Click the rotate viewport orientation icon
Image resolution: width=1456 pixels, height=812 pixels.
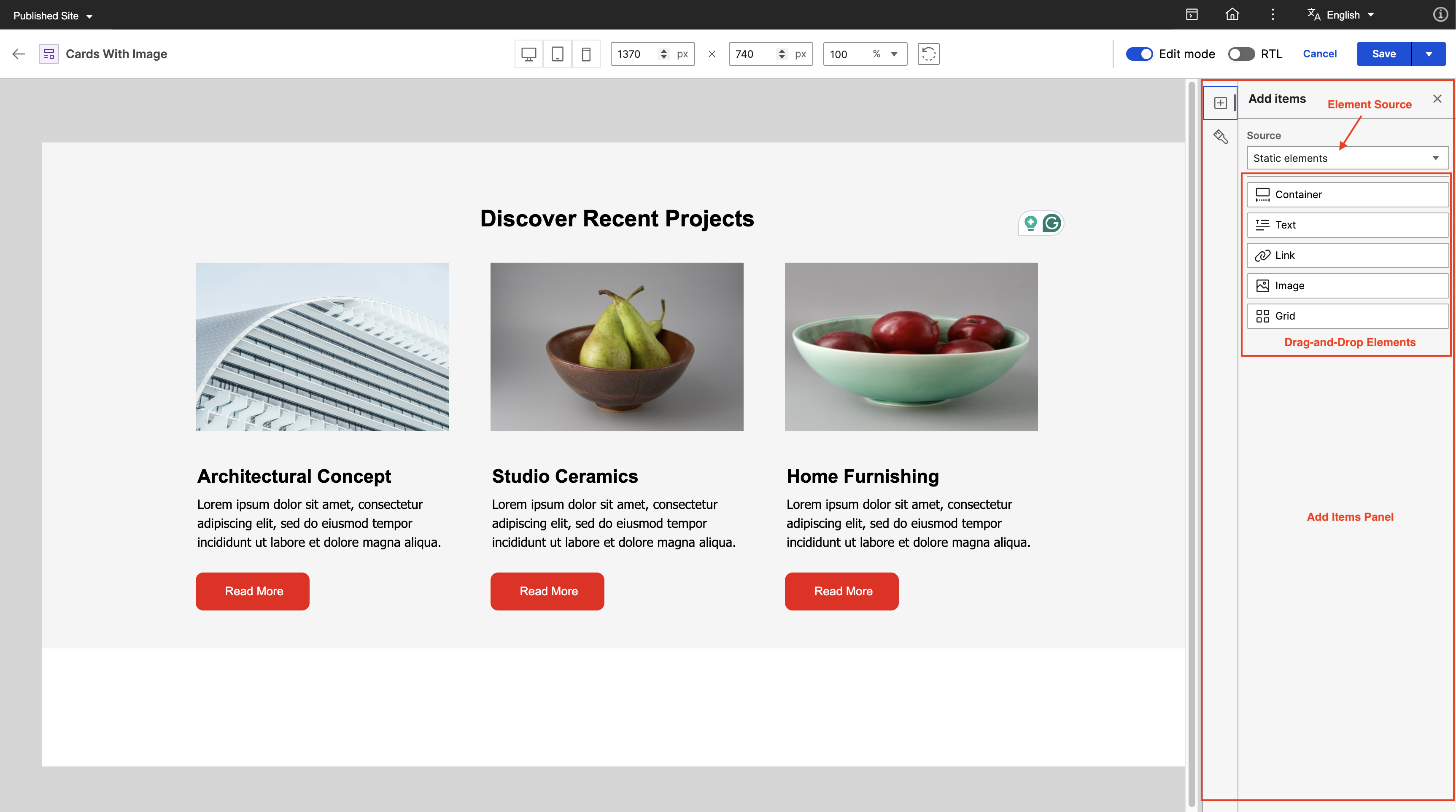coord(928,54)
